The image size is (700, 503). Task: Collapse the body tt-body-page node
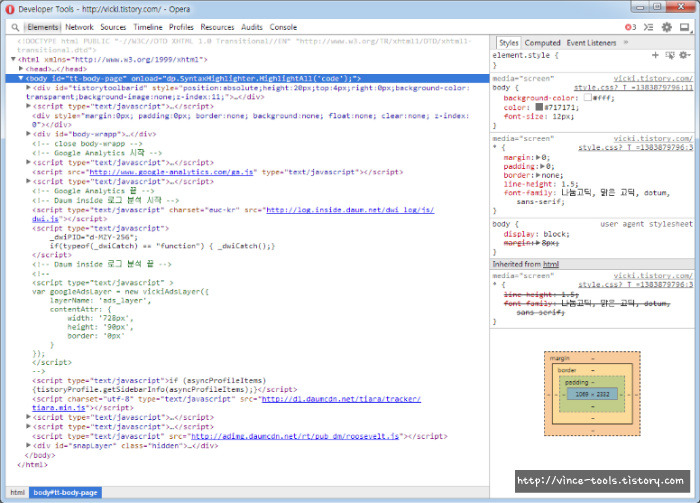pos(21,78)
